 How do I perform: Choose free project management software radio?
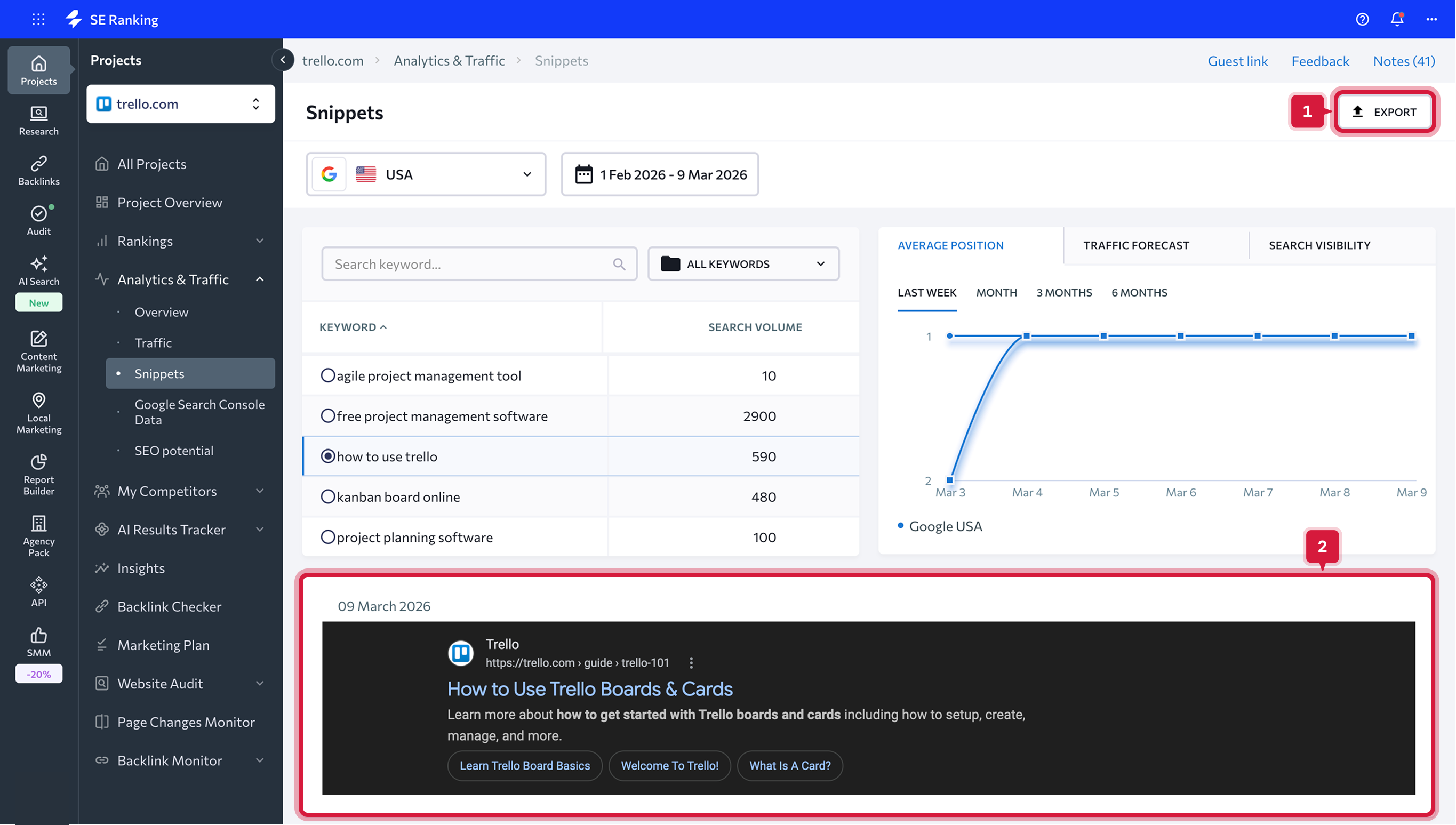coord(327,416)
